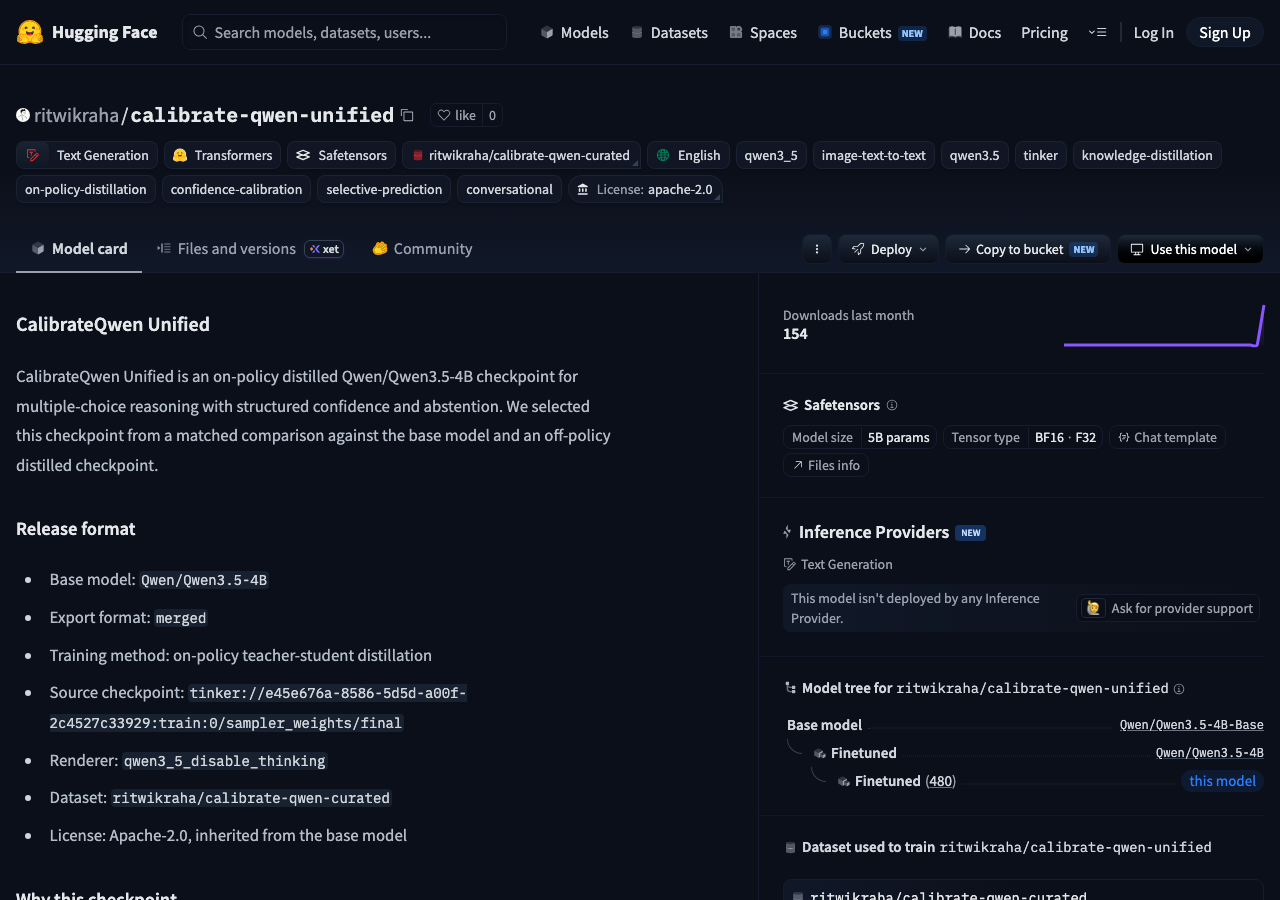Image resolution: width=1280 pixels, height=900 pixels.
Task: Click the Buckets icon in navigation
Action: pyautogui.click(x=825, y=32)
